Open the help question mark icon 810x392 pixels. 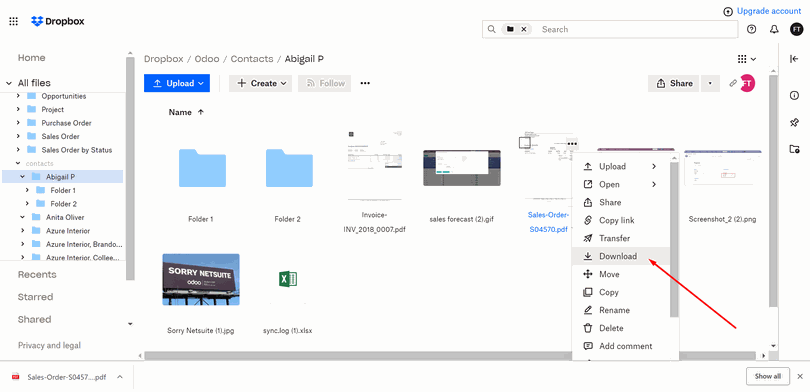(x=752, y=29)
